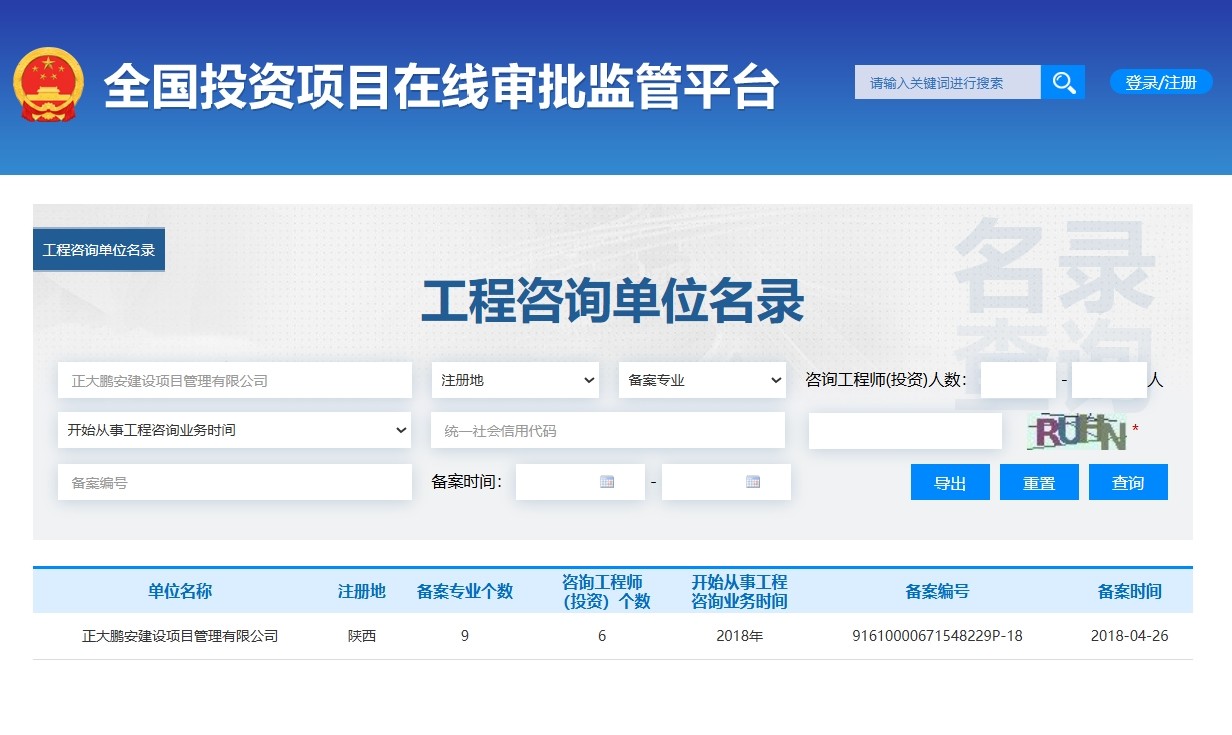
Task: Open the 备案专业 dropdown
Action: tap(702, 380)
